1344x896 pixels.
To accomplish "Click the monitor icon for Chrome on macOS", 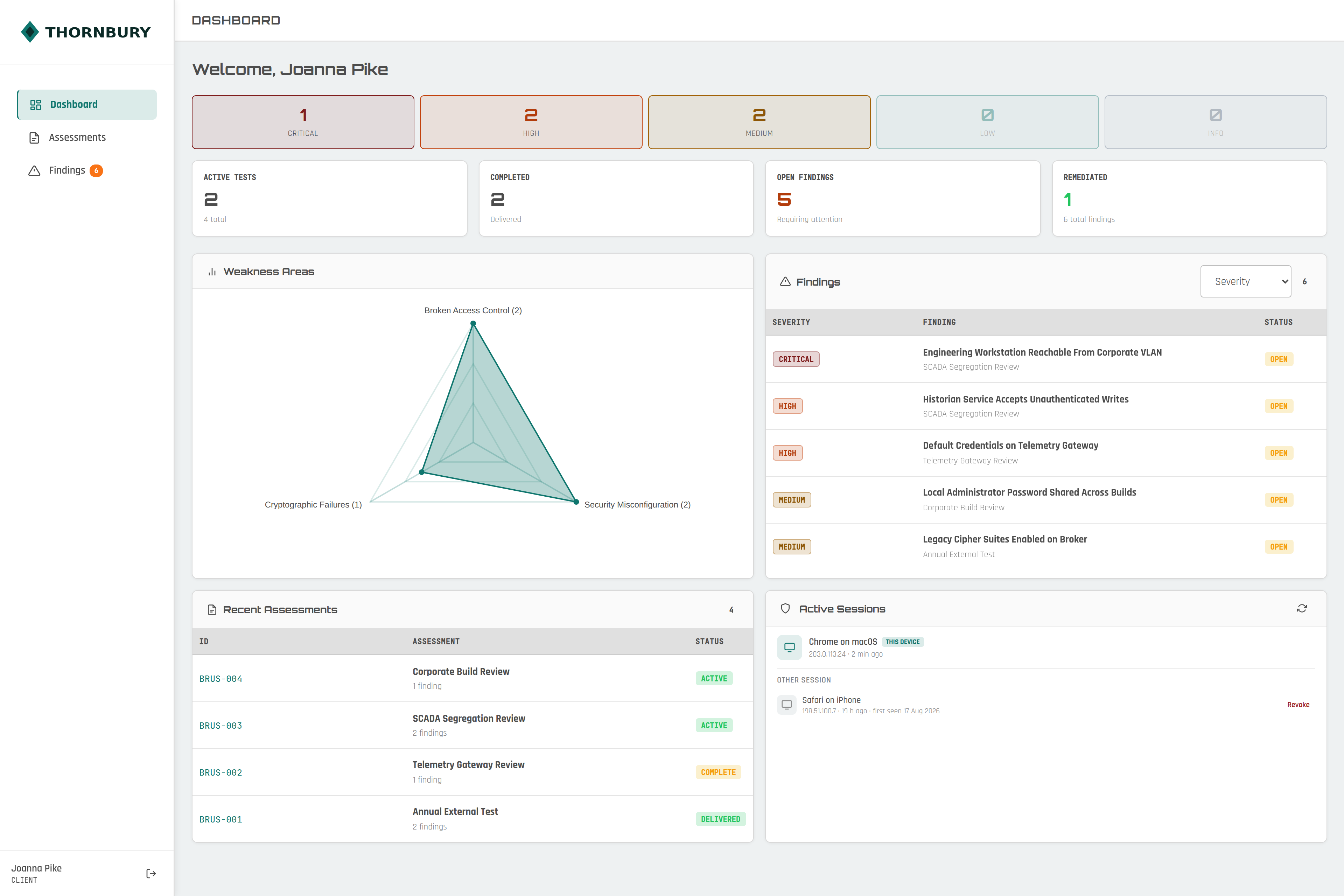I will coord(789,647).
